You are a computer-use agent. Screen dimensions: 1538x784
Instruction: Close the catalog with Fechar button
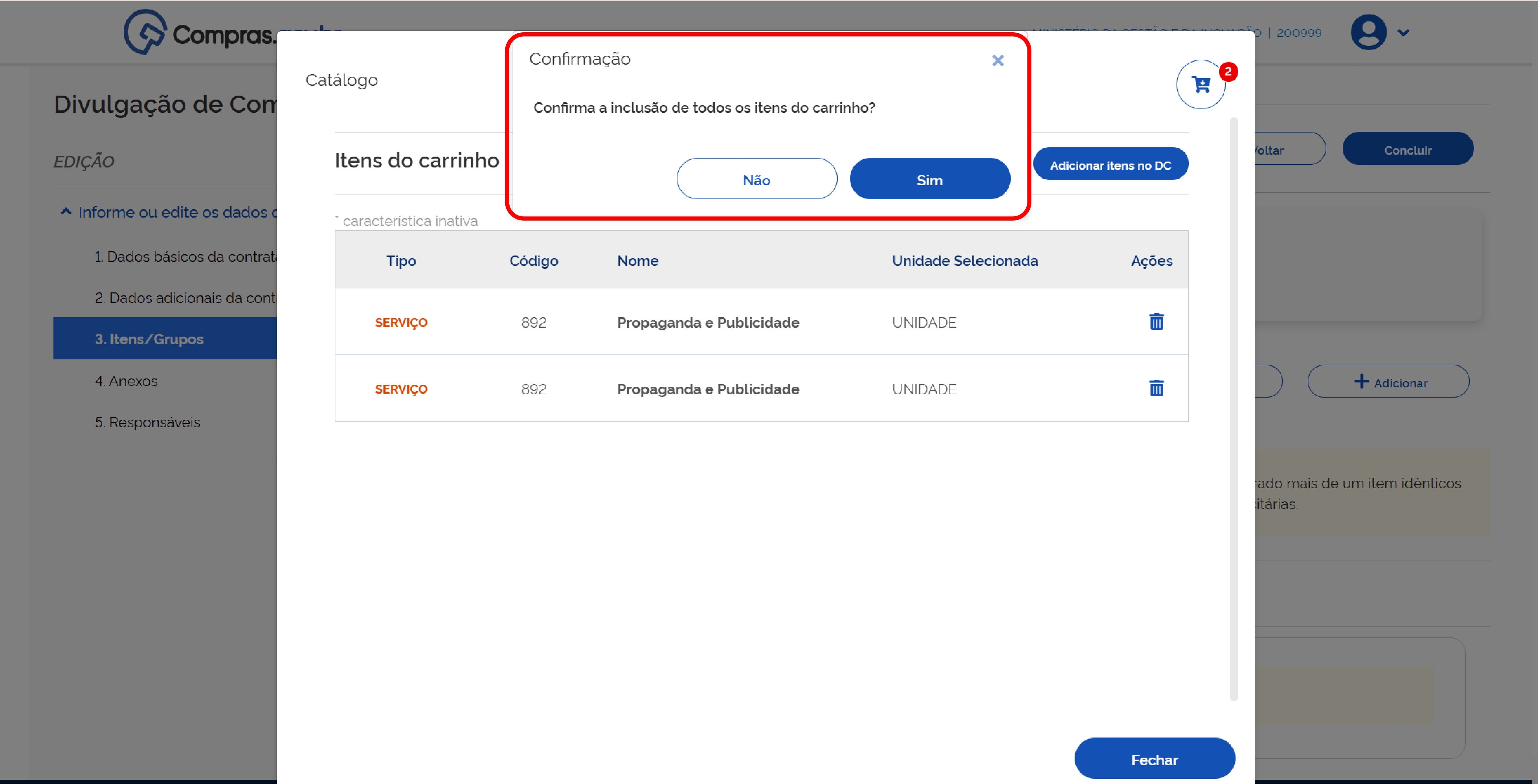1155,759
